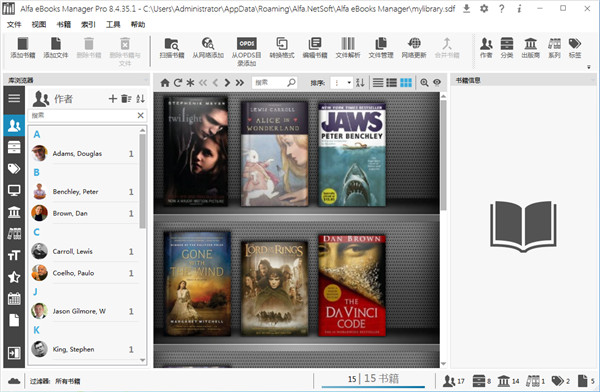Open the 帮助 menu
Viewport: 600px width, 392px height.
pos(138,24)
